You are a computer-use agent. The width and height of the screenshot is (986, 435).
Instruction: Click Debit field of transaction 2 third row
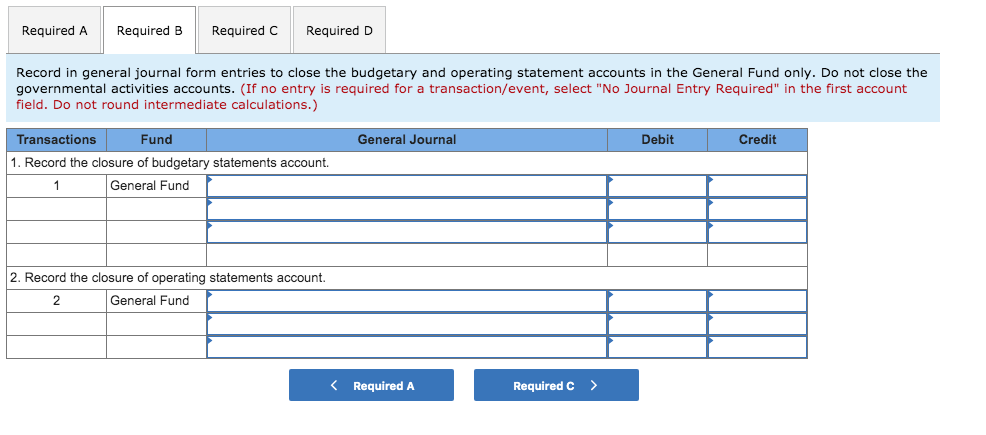click(657, 347)
